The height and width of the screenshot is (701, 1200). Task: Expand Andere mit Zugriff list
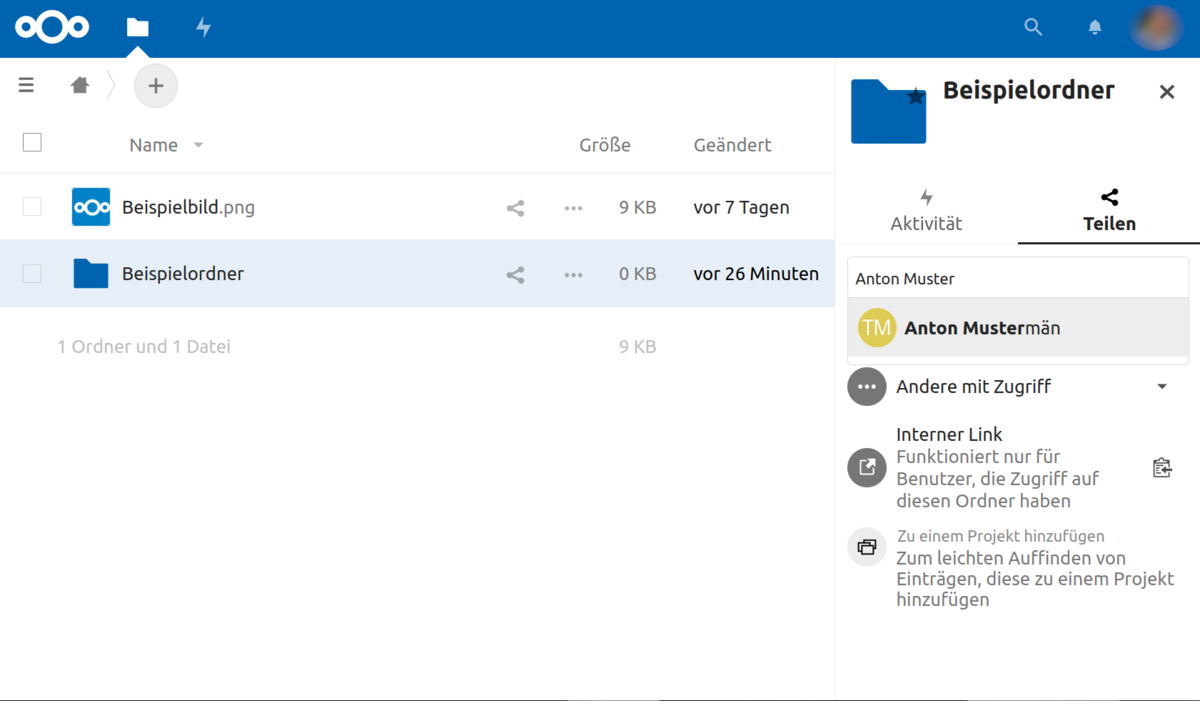point(1162,387)
